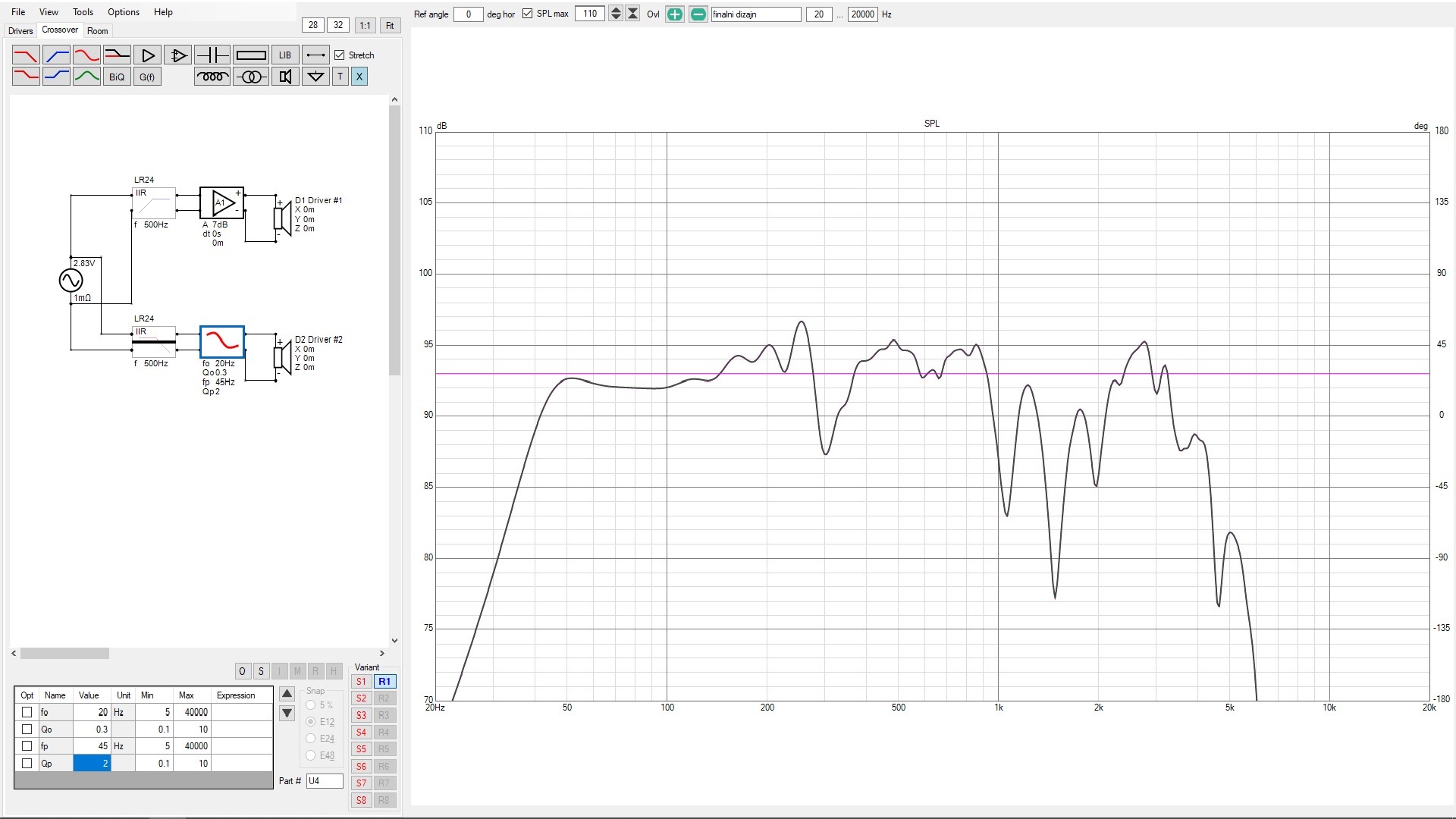Increase value with the up arrow button

pos(287,694)
